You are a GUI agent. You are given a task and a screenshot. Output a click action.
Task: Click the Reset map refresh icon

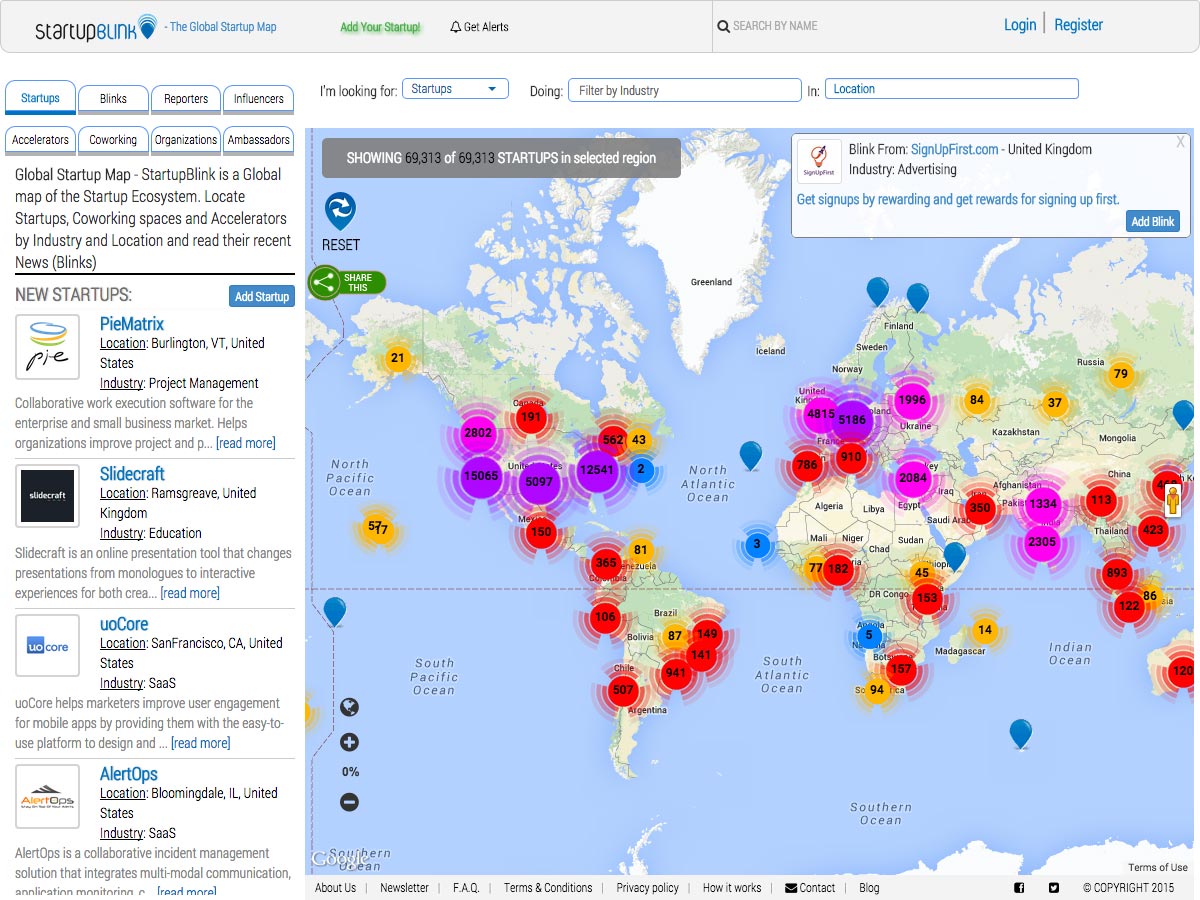click(341, 211)
